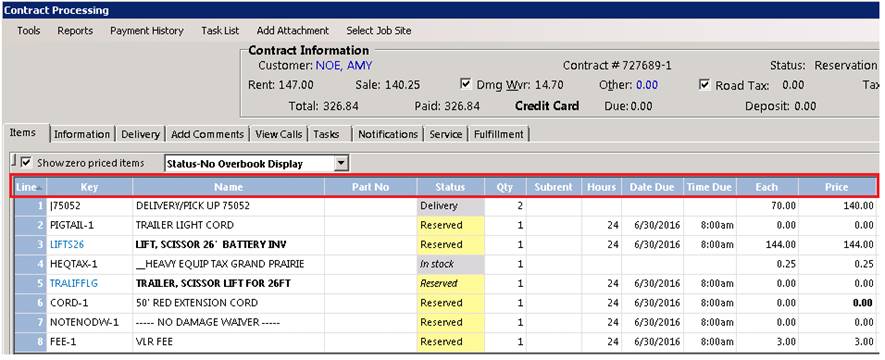Click the 0.25 price of HEQTAX-1 row
This screenshot has height=360, width=885.
pyautogui.click(x=836, y=264)
